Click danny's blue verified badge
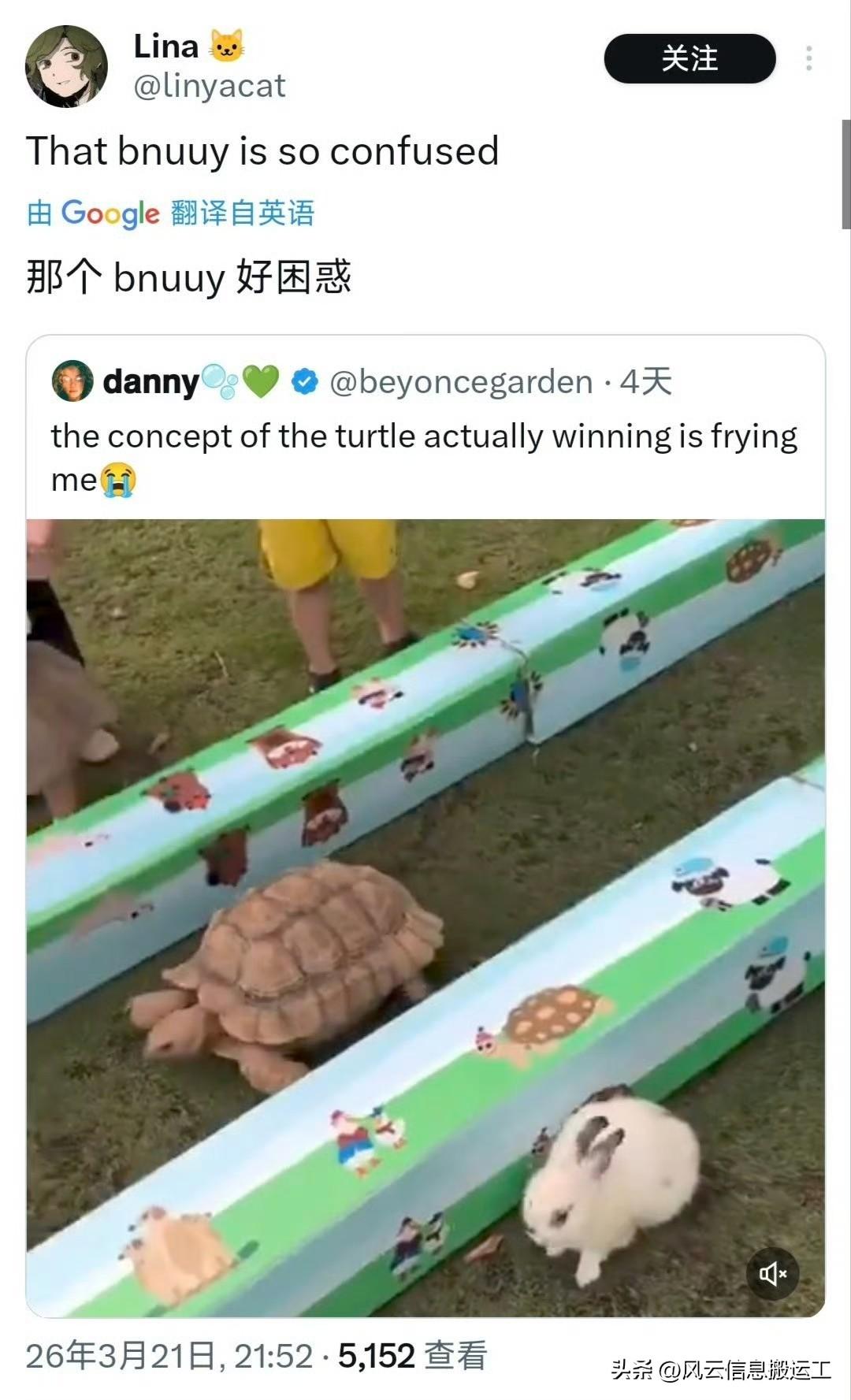851x1400 pixels. point(304,382)
